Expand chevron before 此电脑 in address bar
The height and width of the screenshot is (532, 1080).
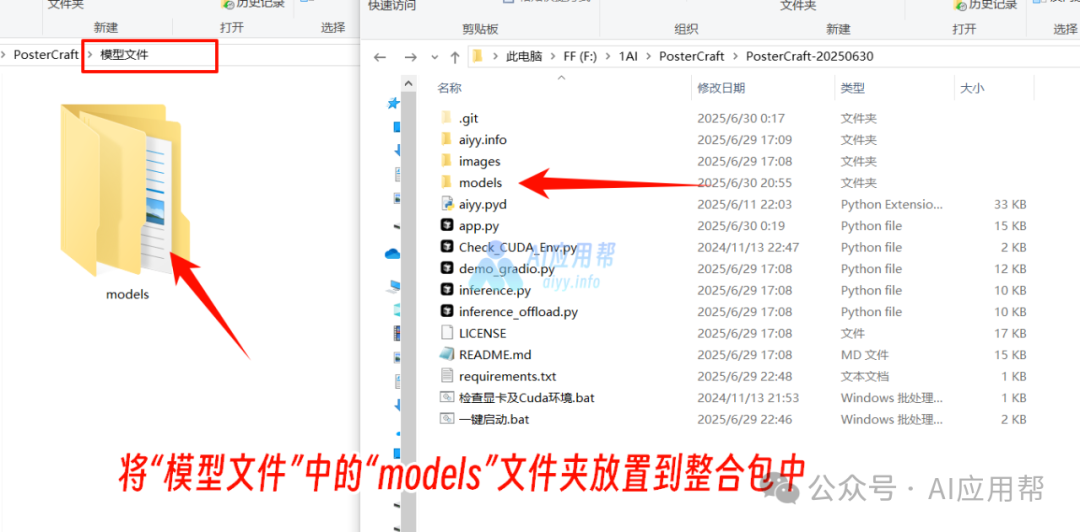[495, 57]
